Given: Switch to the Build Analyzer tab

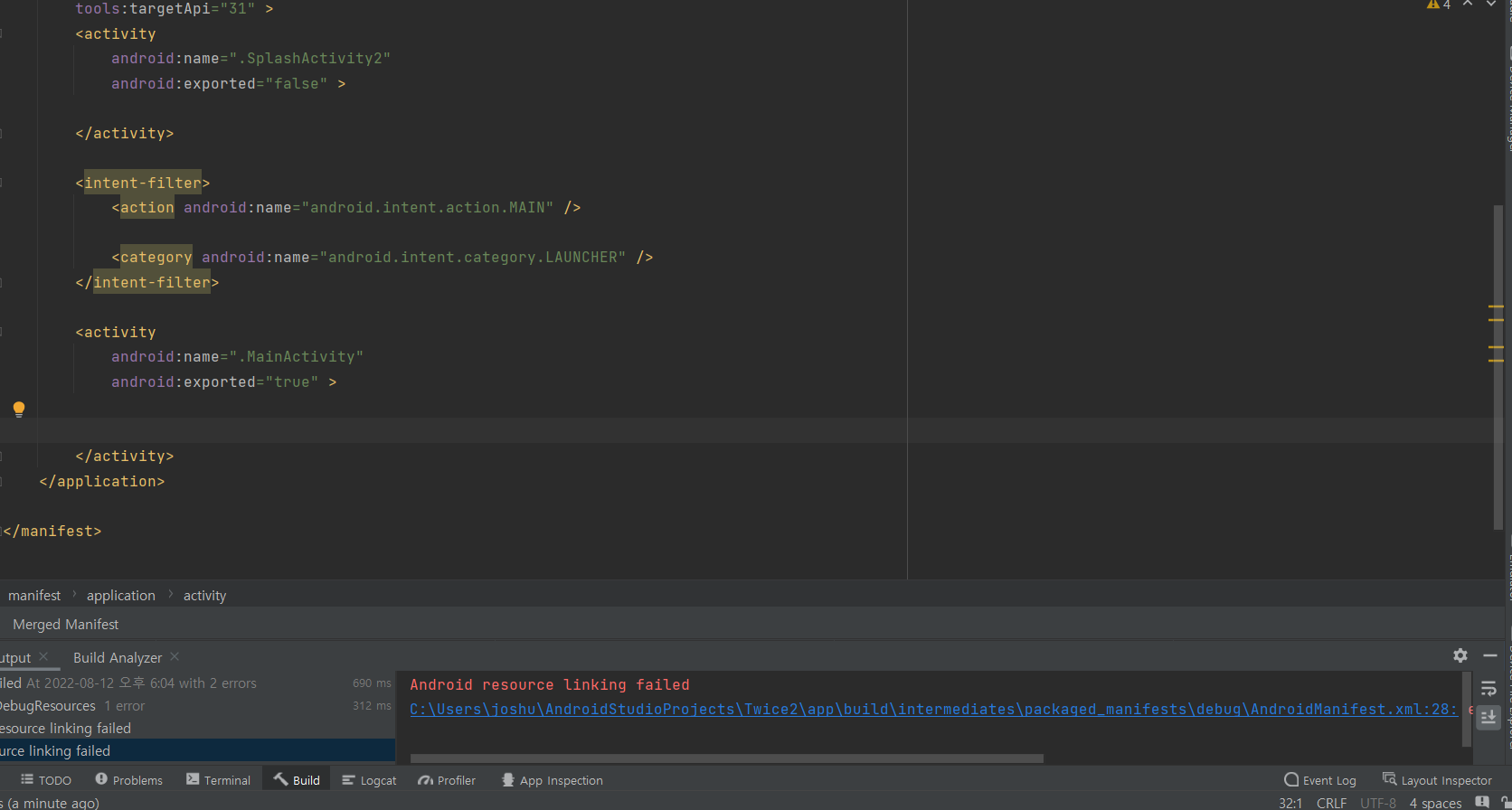Looking at the screenshot, I should (x=118, y=657).
